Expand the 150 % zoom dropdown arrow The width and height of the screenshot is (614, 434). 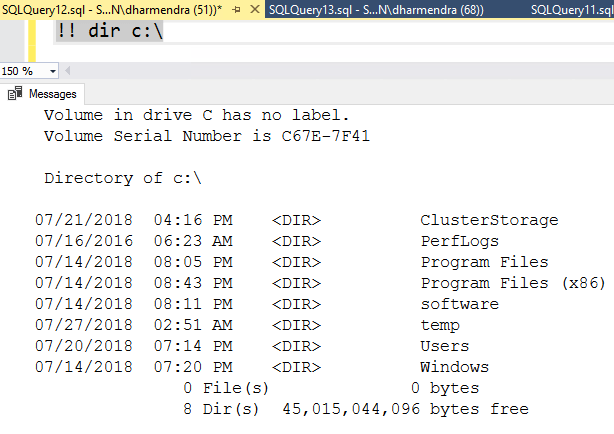(53, 71)
